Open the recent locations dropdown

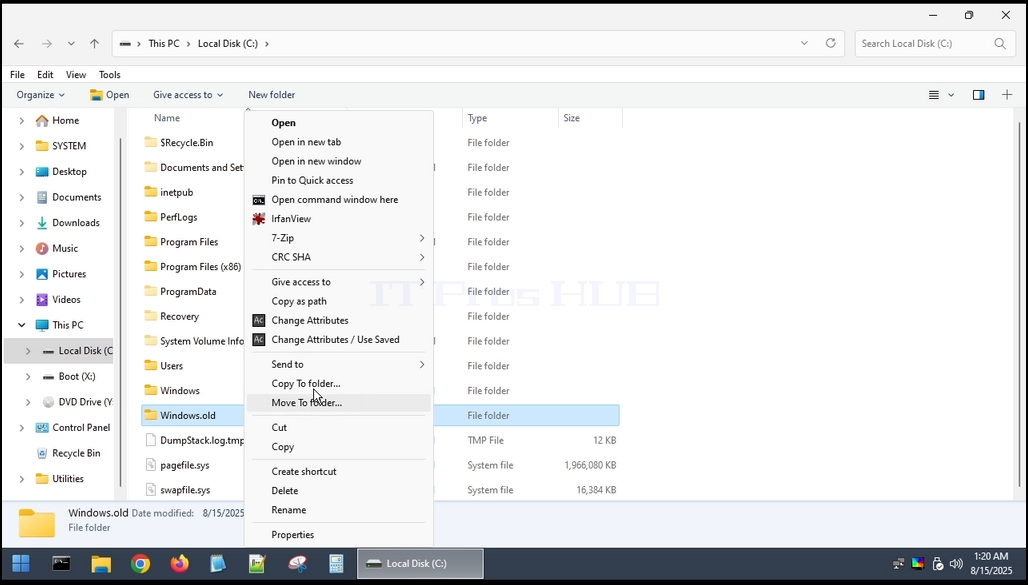coord(71,43)
